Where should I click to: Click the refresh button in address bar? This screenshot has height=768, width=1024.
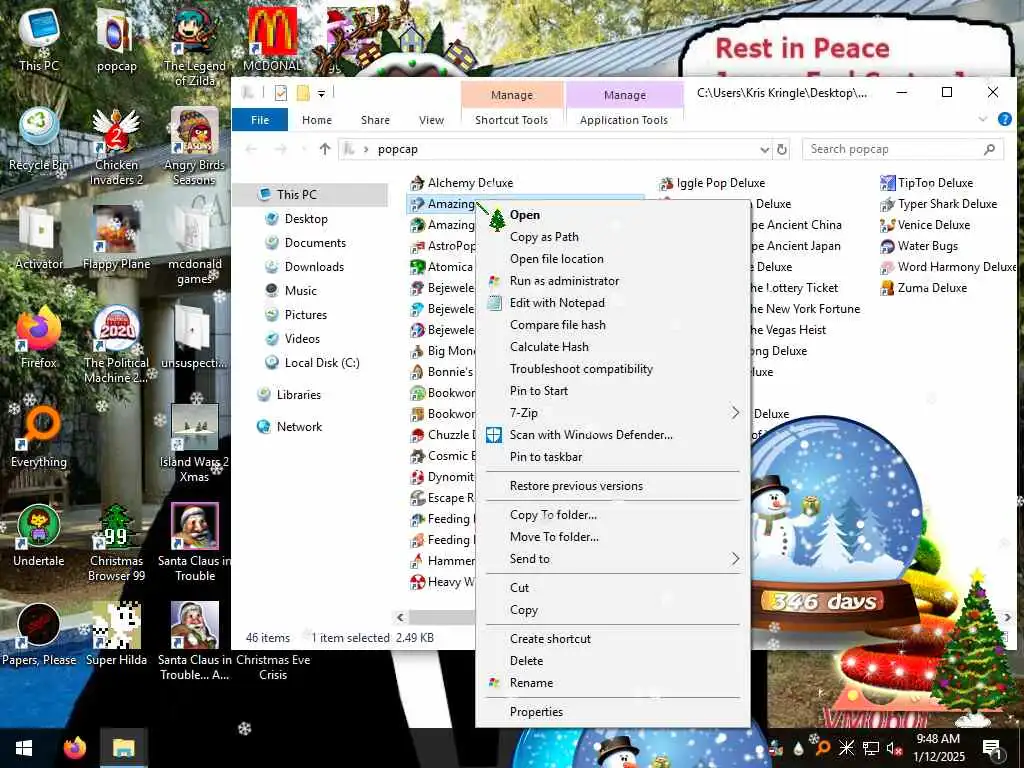pyautogui.click(x=781, y=149)
